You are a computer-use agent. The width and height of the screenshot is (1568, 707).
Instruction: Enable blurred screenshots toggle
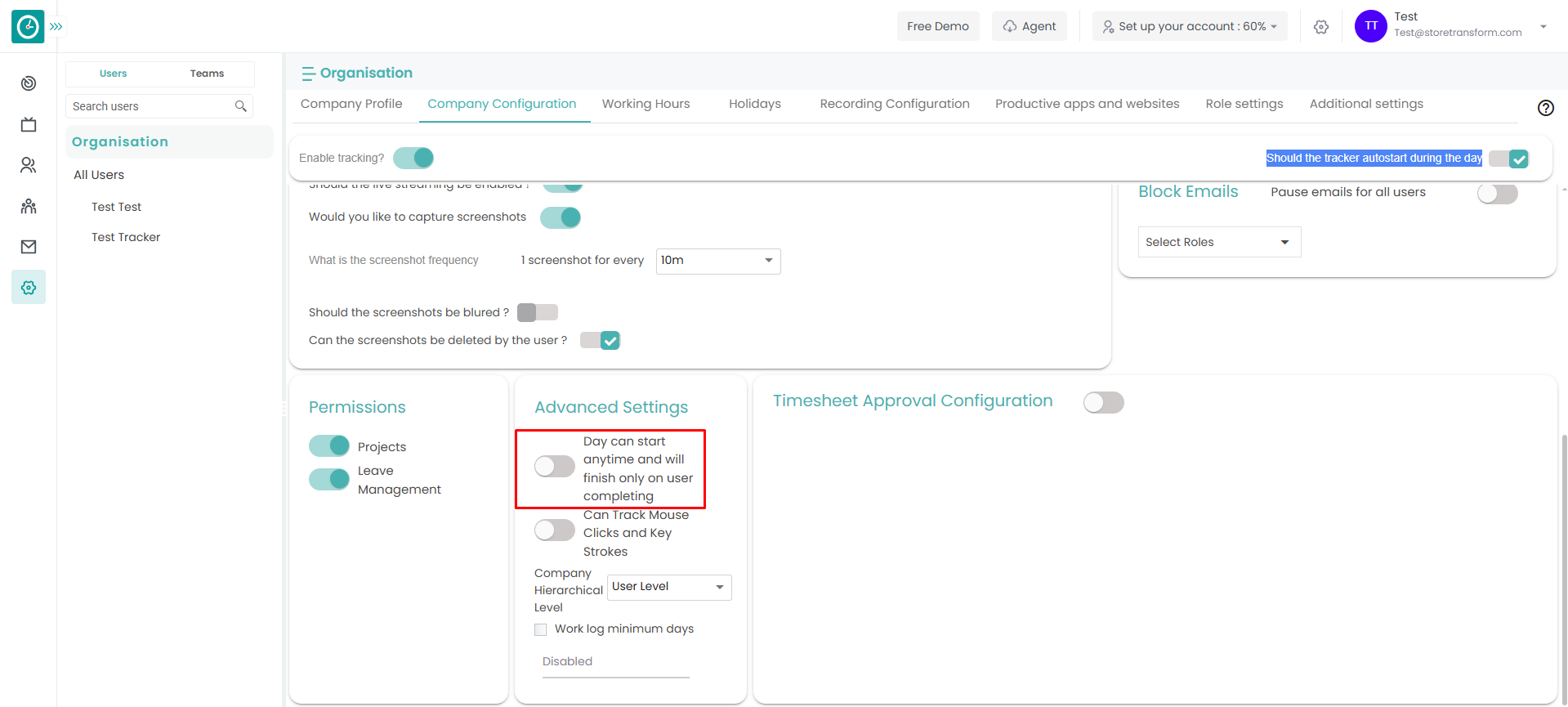tap(538, 312)
